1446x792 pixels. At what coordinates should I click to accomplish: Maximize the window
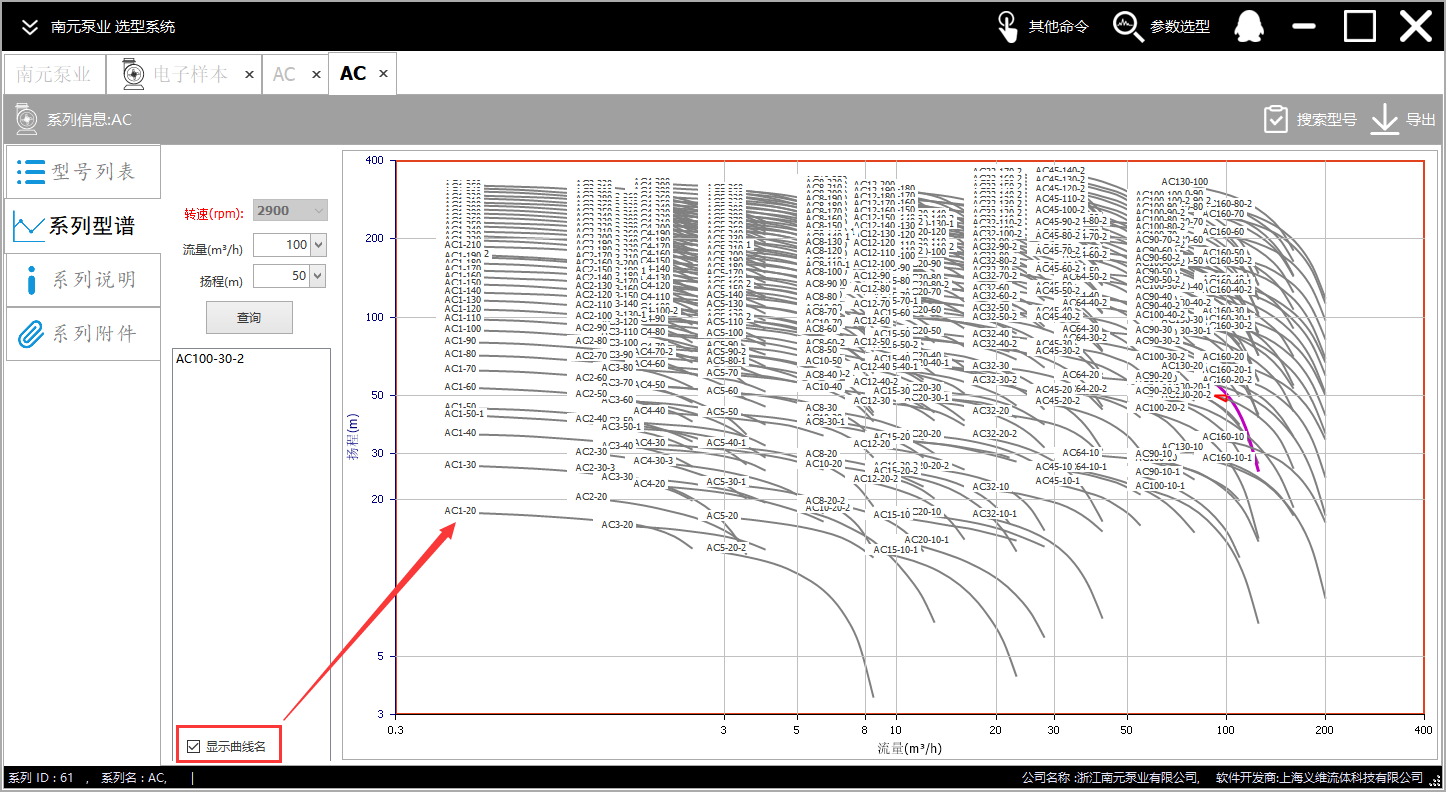[1360, 26]
